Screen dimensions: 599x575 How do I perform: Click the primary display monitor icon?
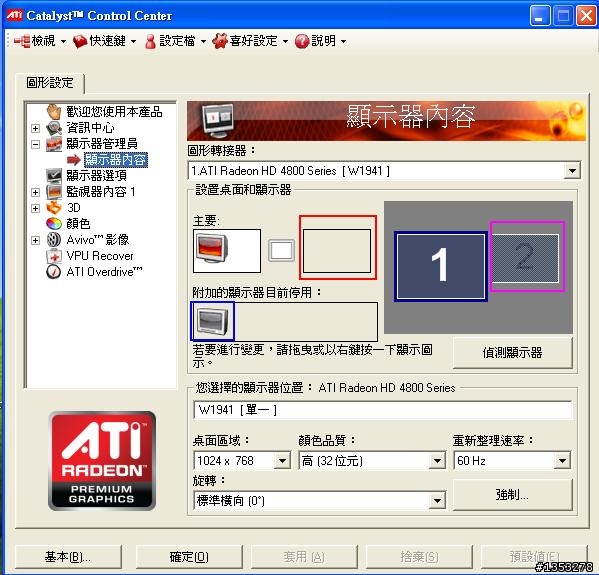point(212,248)
